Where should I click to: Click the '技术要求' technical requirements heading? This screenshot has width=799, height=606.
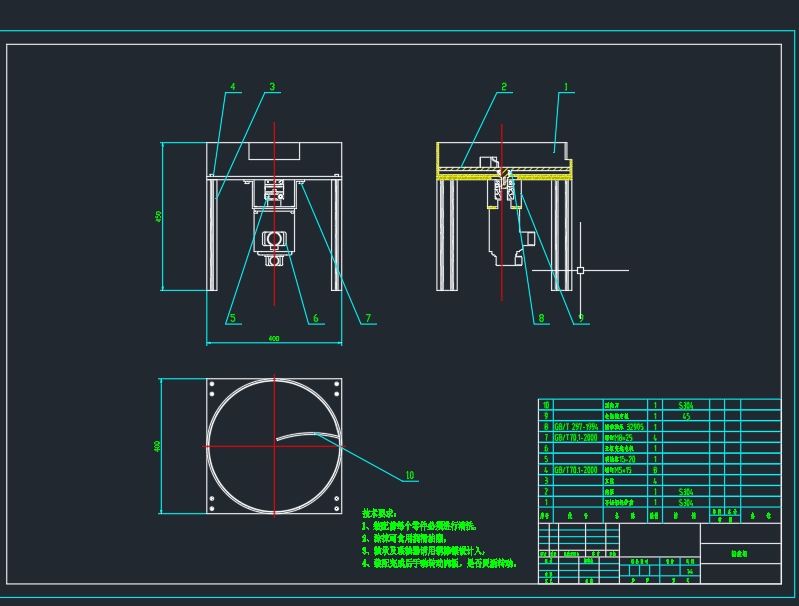click(x=379, y=513)
